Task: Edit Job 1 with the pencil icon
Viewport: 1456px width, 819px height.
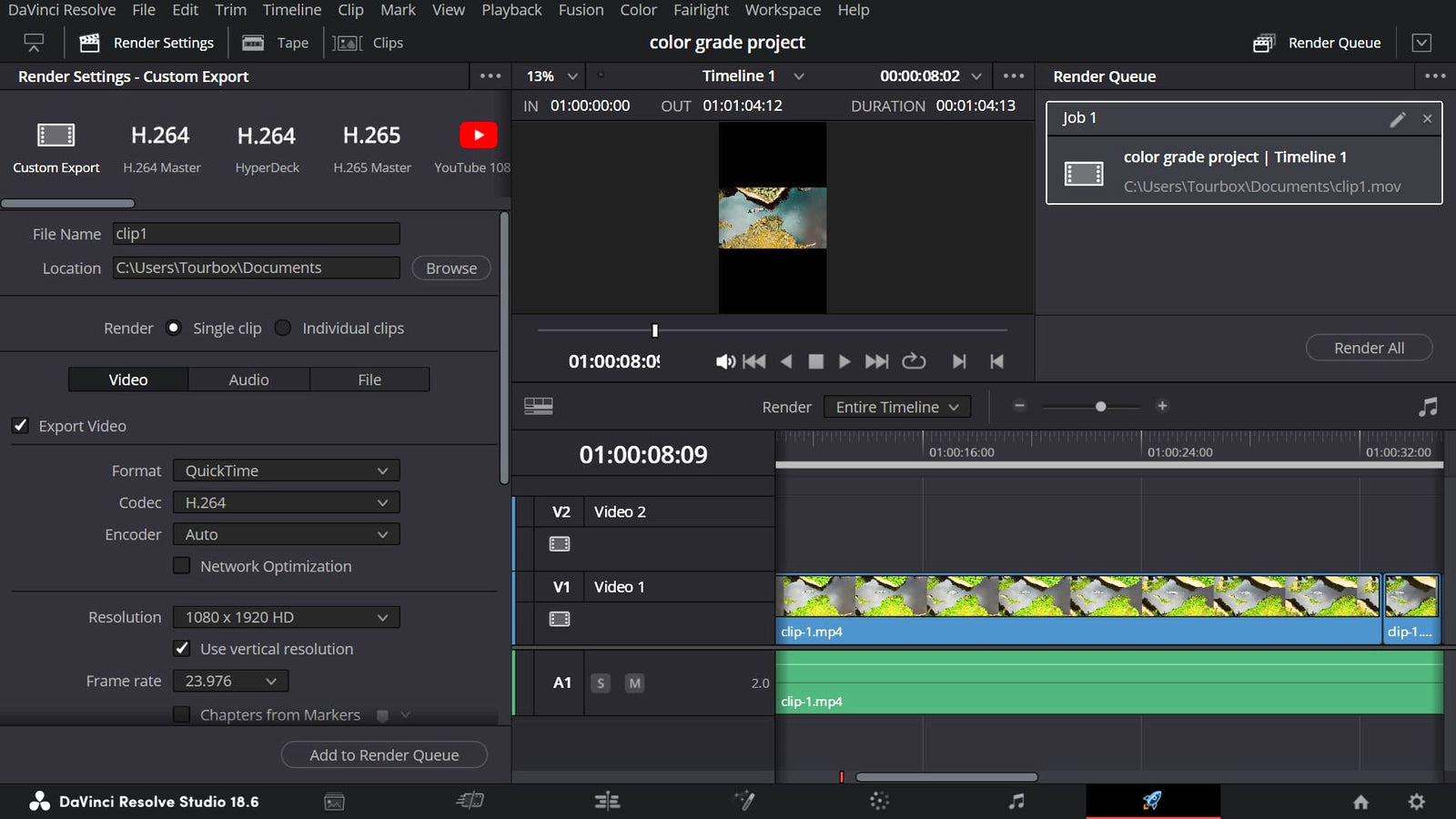Action: (1398, 119)
